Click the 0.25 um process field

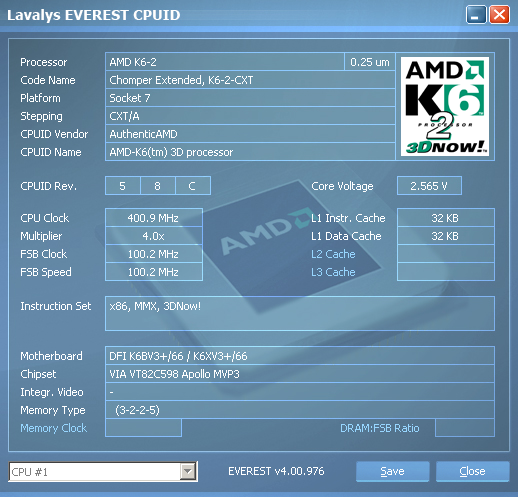coord(370,62)
